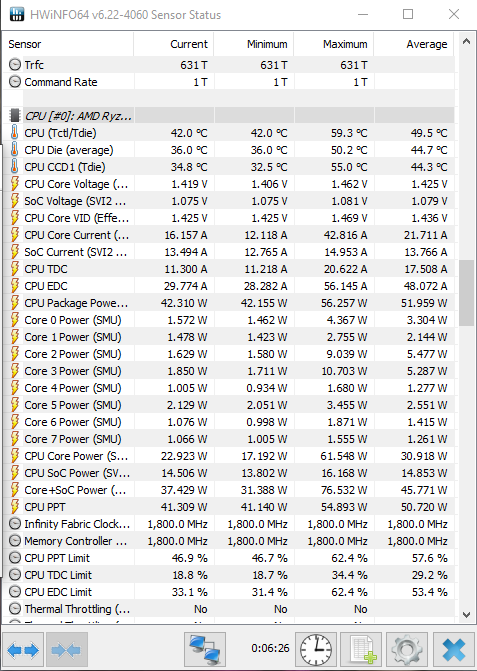Click the lightning icon beside CPU PPT

[15, 507]
